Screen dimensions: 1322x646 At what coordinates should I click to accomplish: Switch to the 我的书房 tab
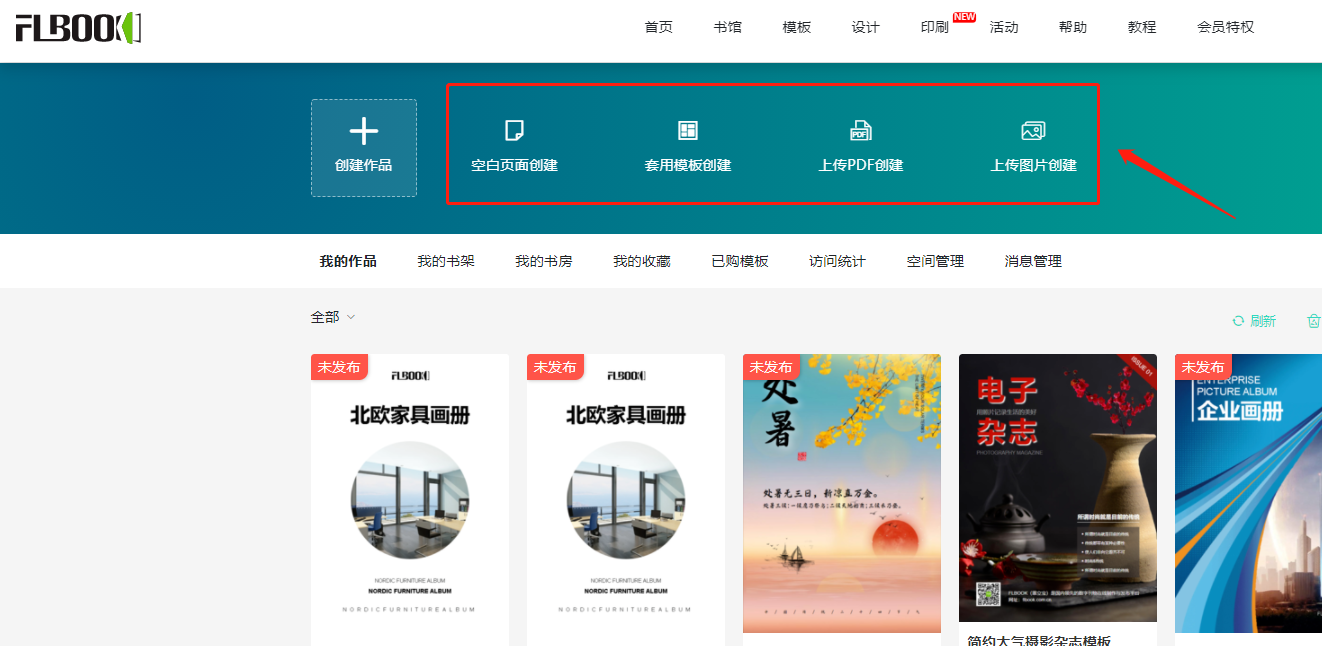point(544,261)
